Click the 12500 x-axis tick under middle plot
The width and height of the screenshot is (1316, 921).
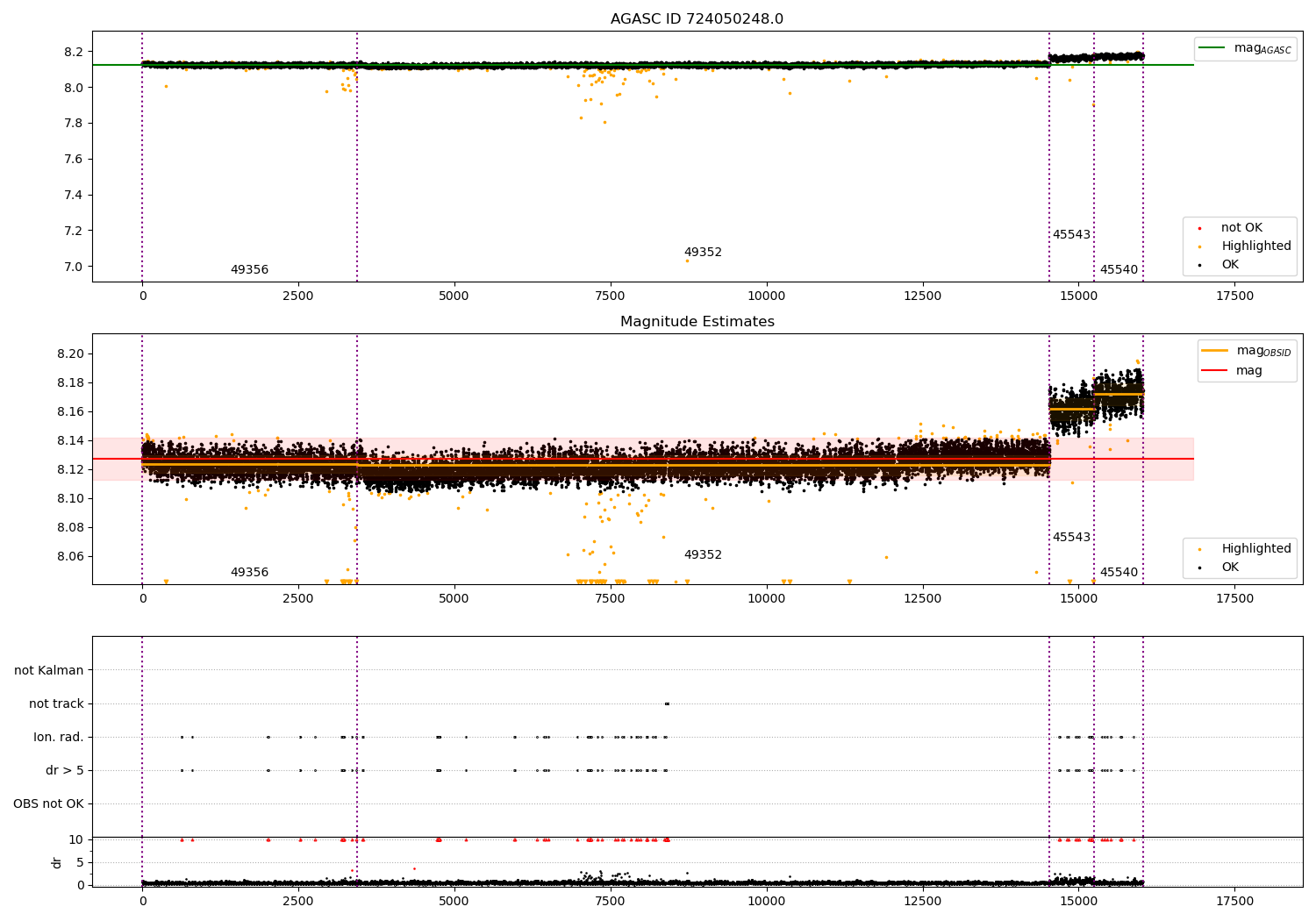click(x=922, y=599)
